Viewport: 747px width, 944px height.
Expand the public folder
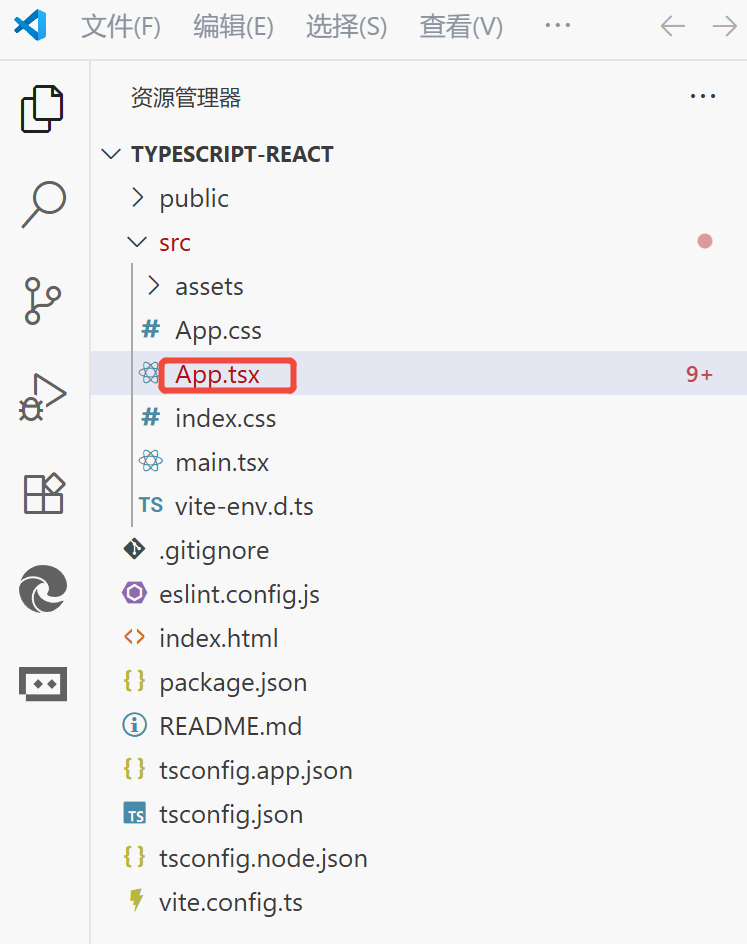tap(194, 198)
